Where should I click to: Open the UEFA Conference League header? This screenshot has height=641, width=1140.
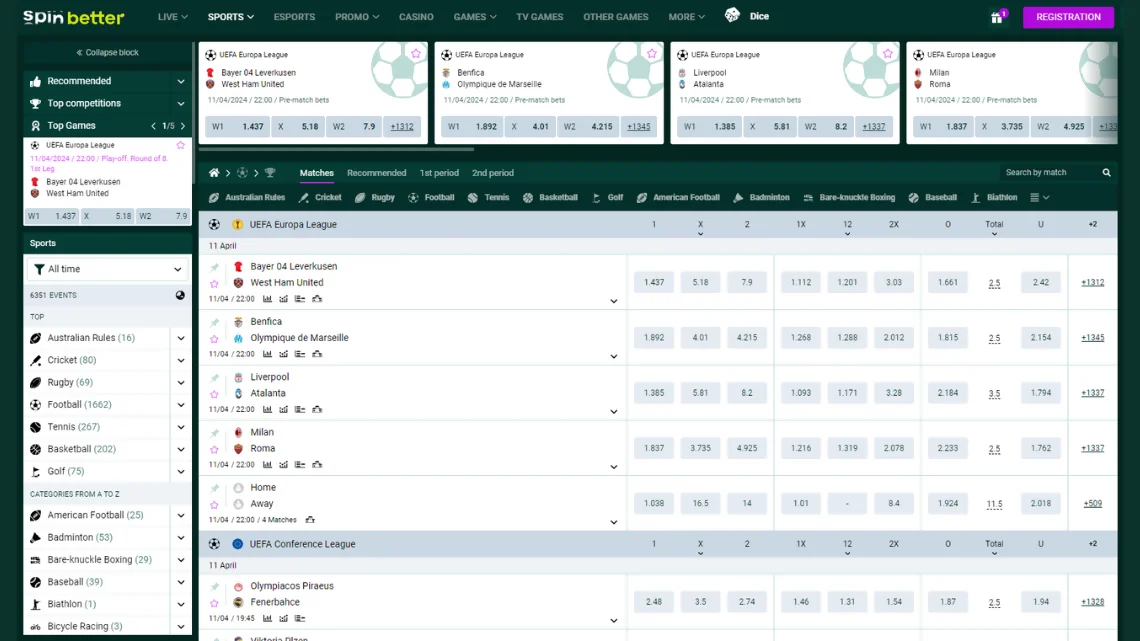coord(302,544)
